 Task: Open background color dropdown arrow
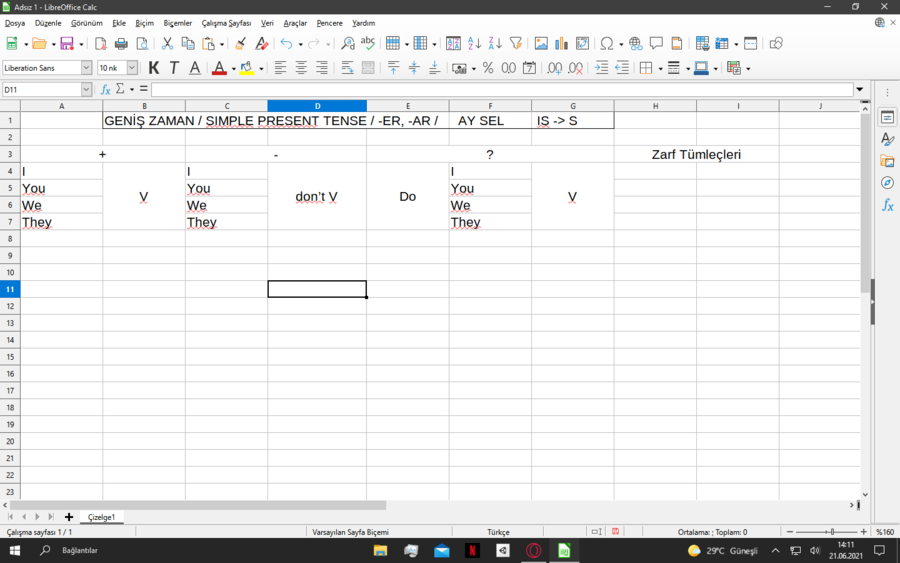pyautogui.click(x=261, y=69)
